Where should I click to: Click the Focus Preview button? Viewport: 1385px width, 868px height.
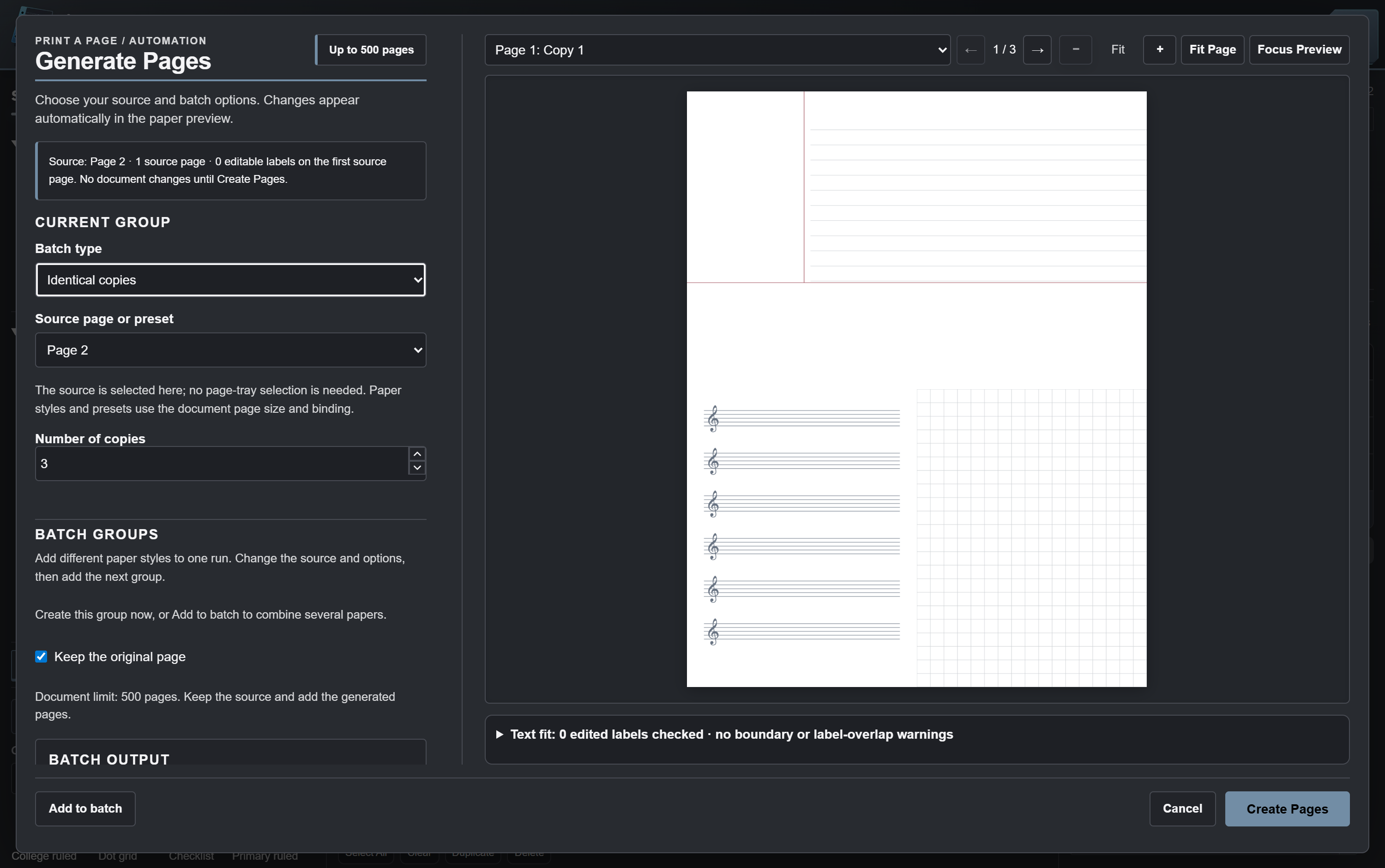[x=1300, y=50]
